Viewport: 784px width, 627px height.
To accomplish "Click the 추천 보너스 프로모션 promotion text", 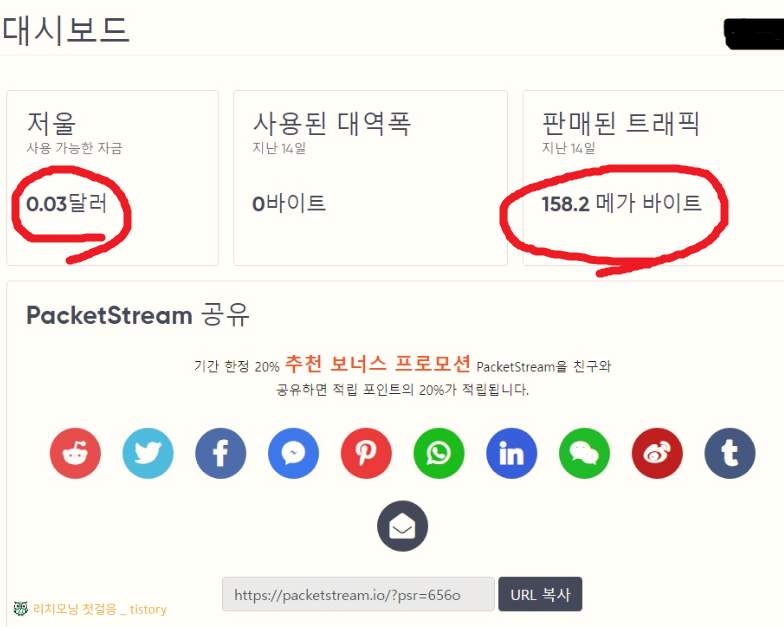I will (x=378, y=364).
